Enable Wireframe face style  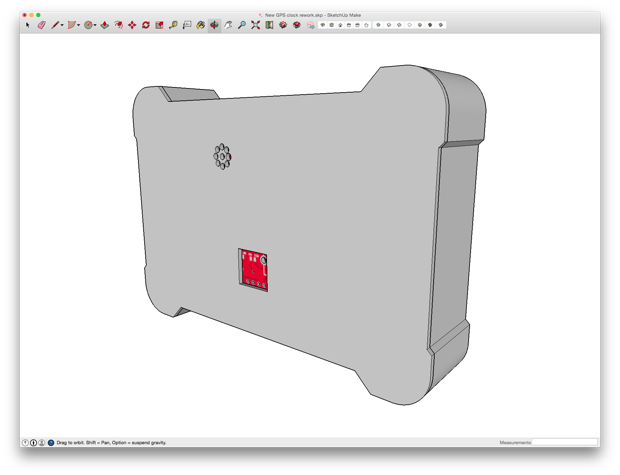click(399, 25)
